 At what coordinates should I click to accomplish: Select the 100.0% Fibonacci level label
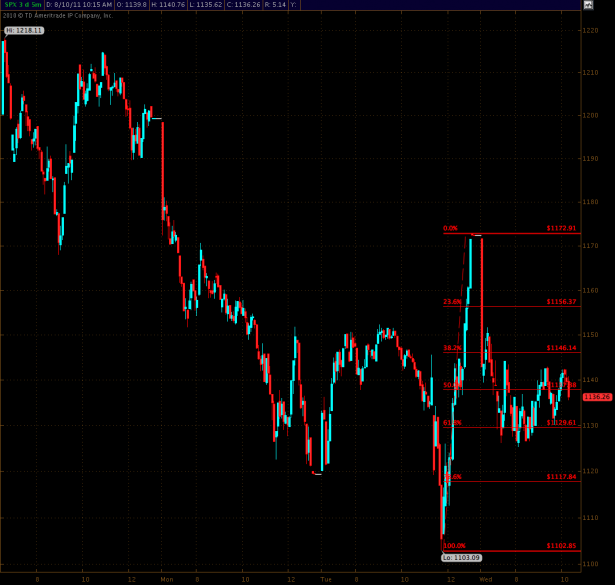(454, 546)
